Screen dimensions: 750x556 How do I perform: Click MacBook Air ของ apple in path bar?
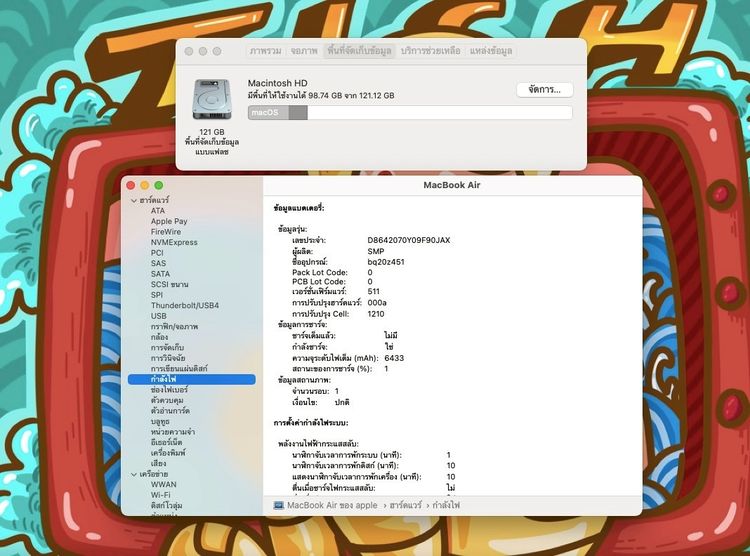tap(332, 505)
